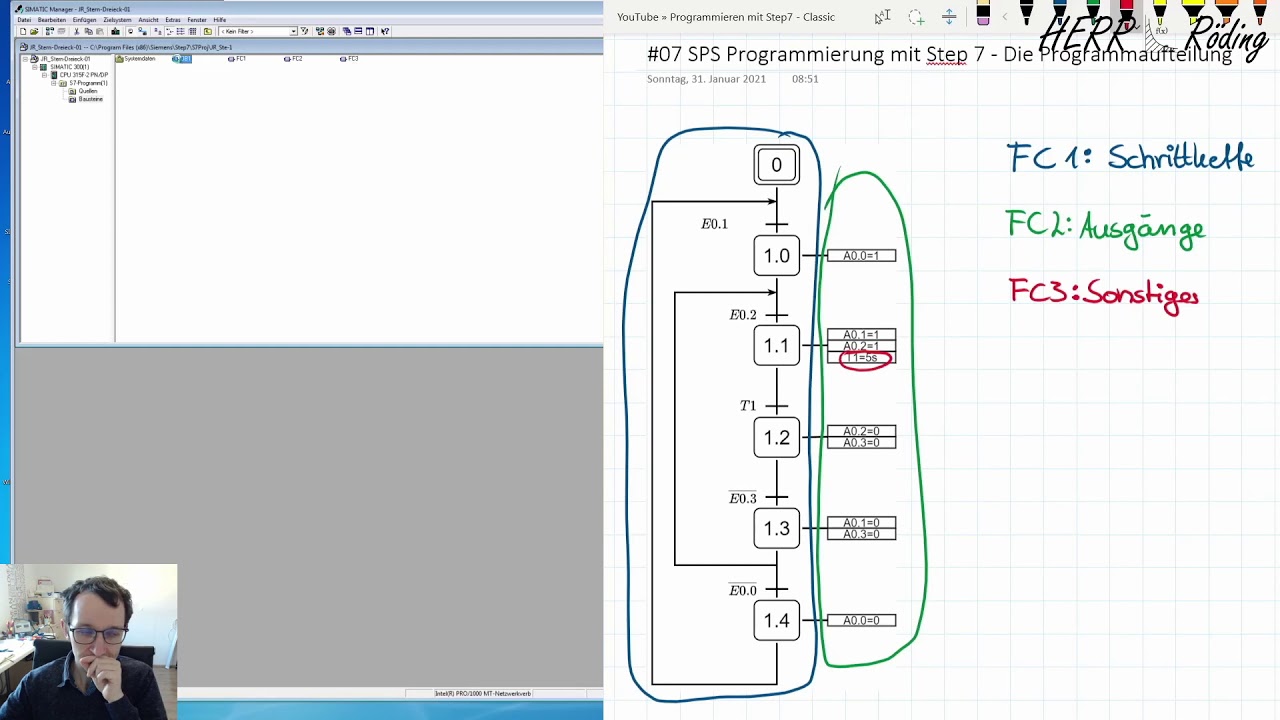Select the Quellen folder
1280x720 pixels.
(88, 91)
